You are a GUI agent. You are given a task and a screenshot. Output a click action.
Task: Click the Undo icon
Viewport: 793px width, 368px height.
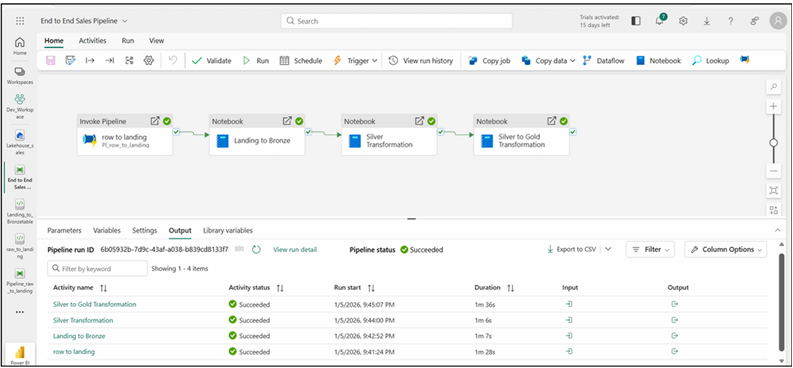tap(173, 61)
